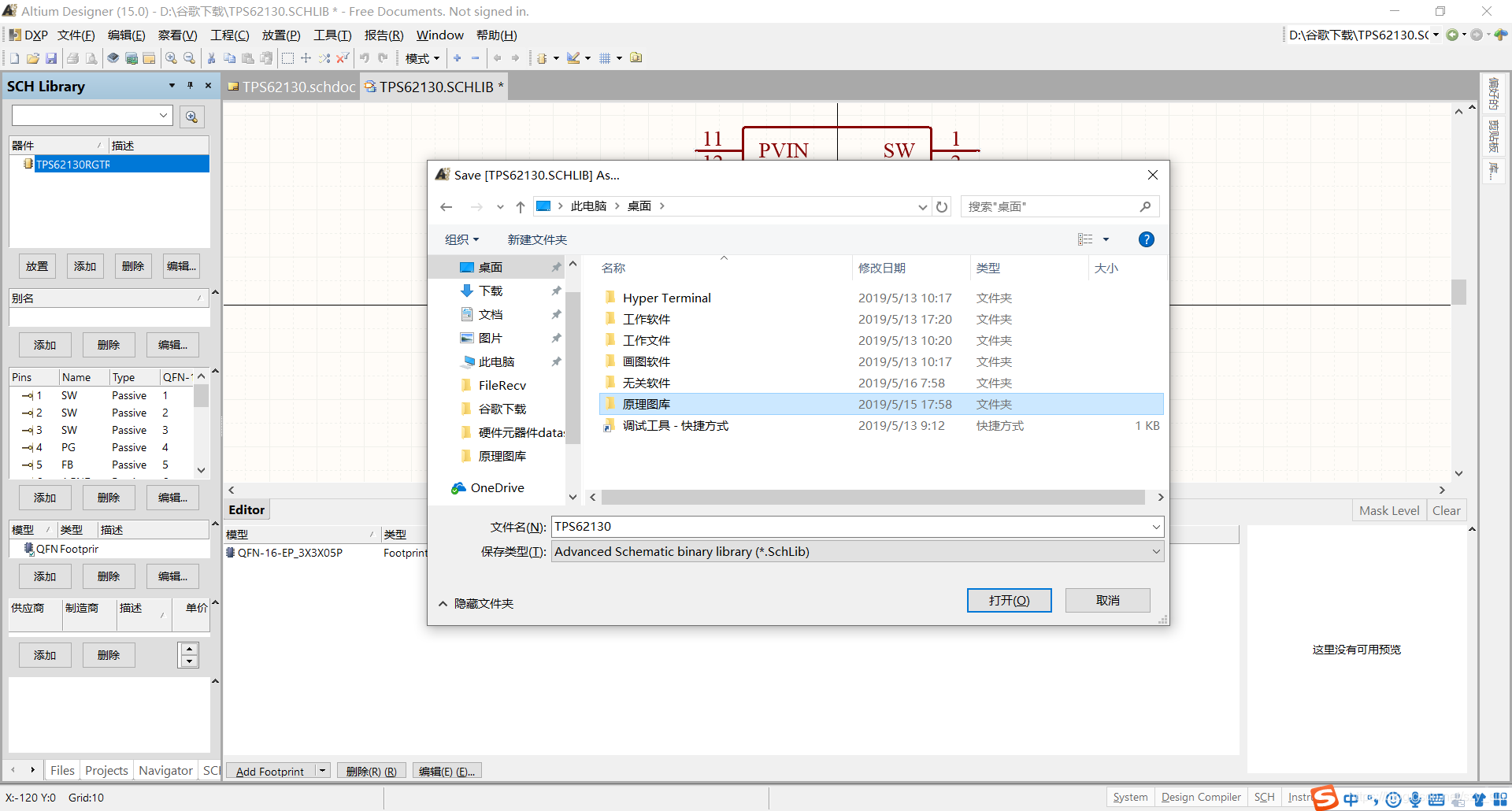Open the 模式 dropdown in toolbar

(422, 58)
